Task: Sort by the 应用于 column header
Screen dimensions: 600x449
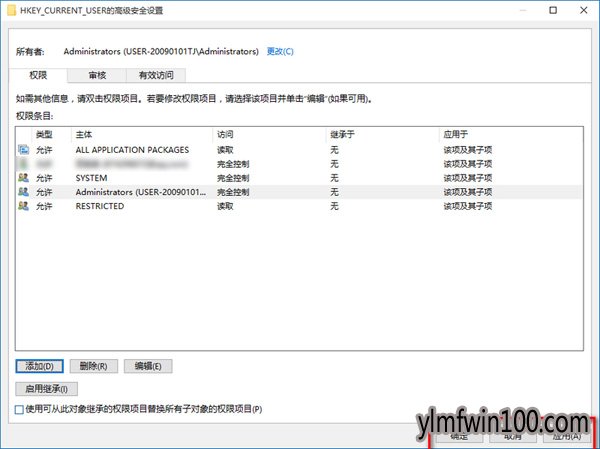Action: (510, 134)
